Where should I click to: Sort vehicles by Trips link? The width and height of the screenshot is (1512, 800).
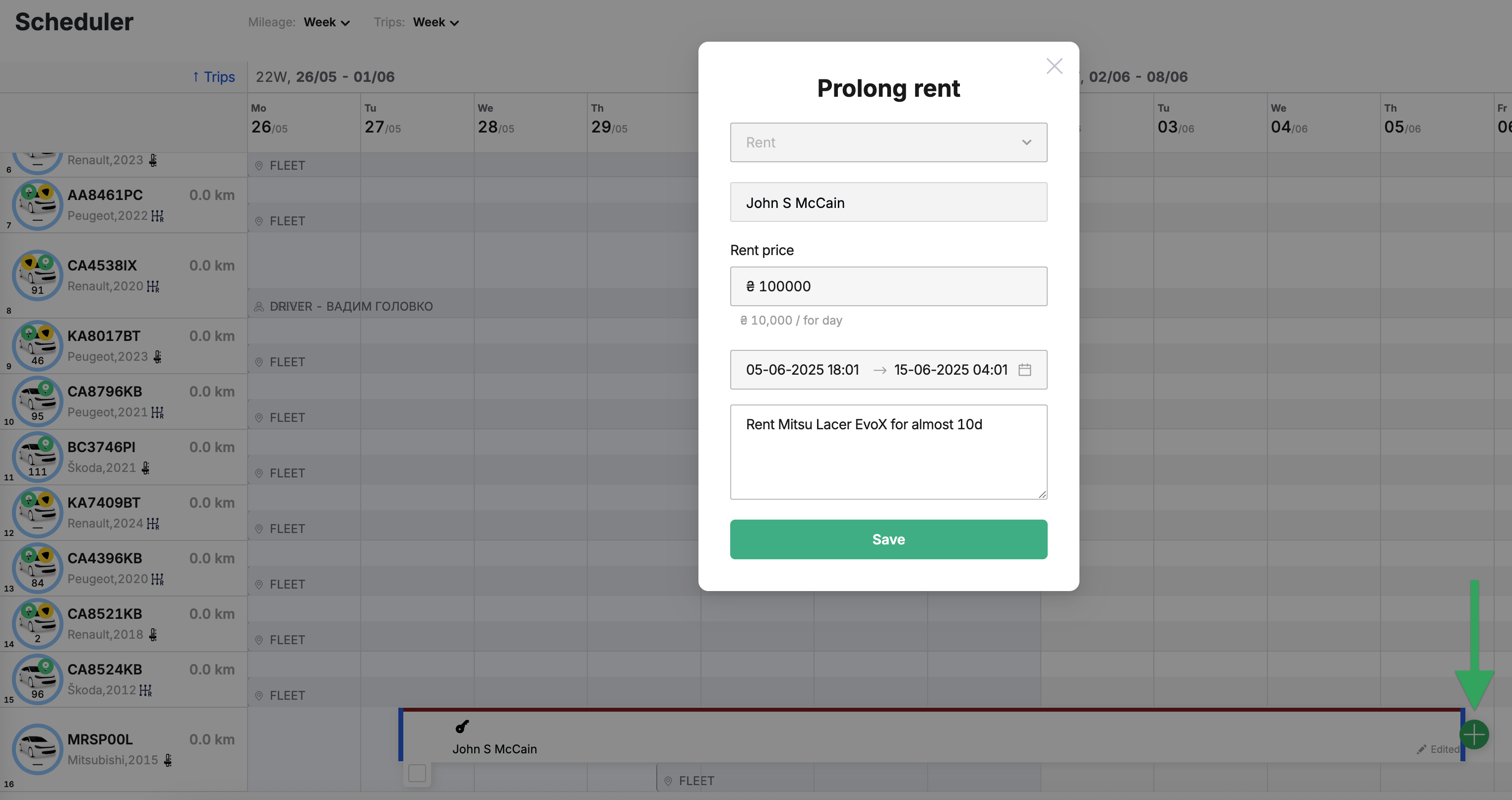214,77
